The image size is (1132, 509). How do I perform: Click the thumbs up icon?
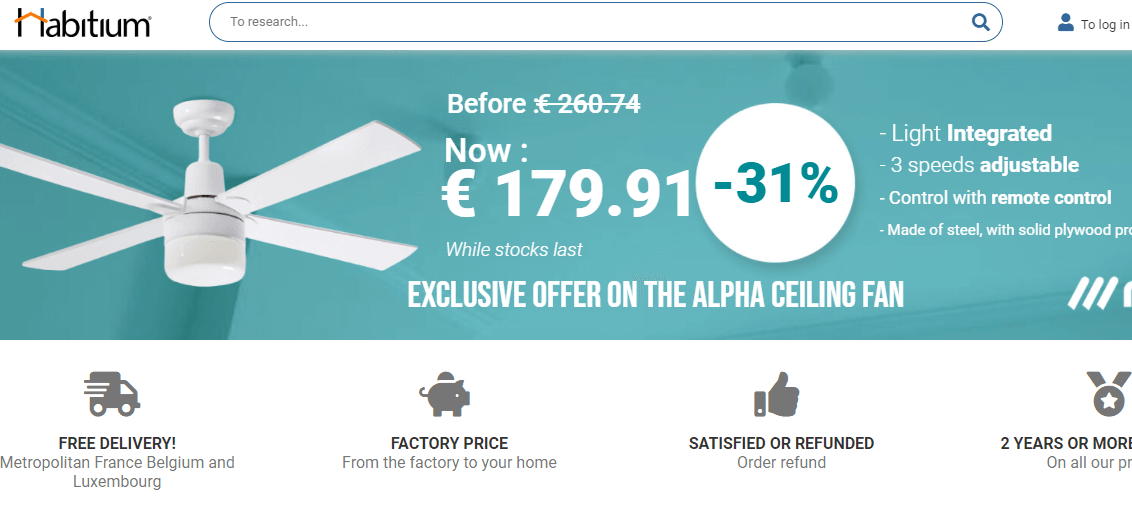pyautogui.click(x=777, y=394)
